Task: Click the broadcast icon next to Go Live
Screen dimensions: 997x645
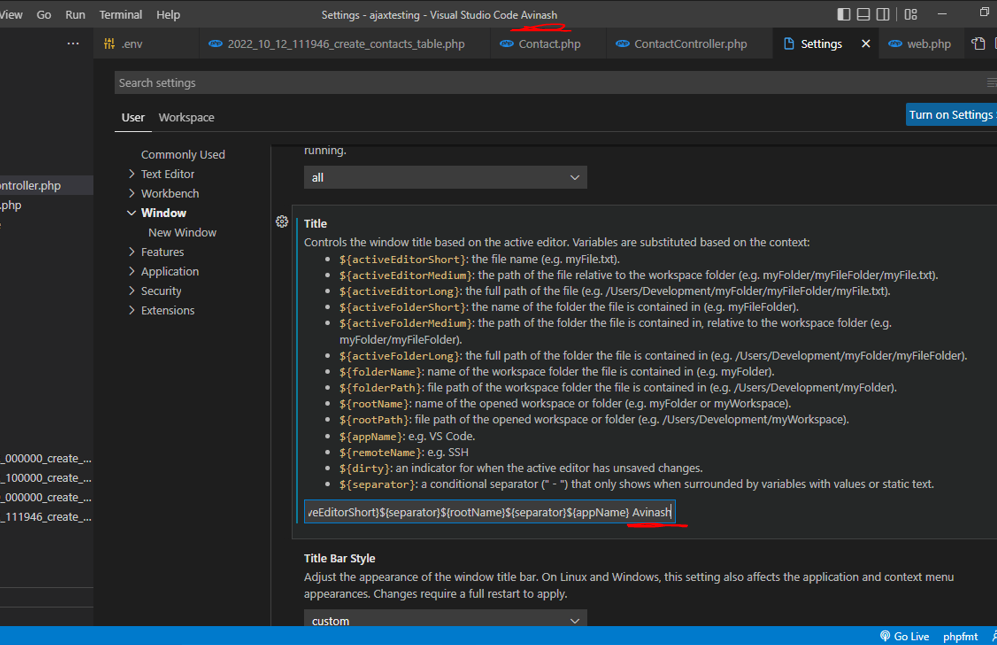Action: (x=884, y=636)
